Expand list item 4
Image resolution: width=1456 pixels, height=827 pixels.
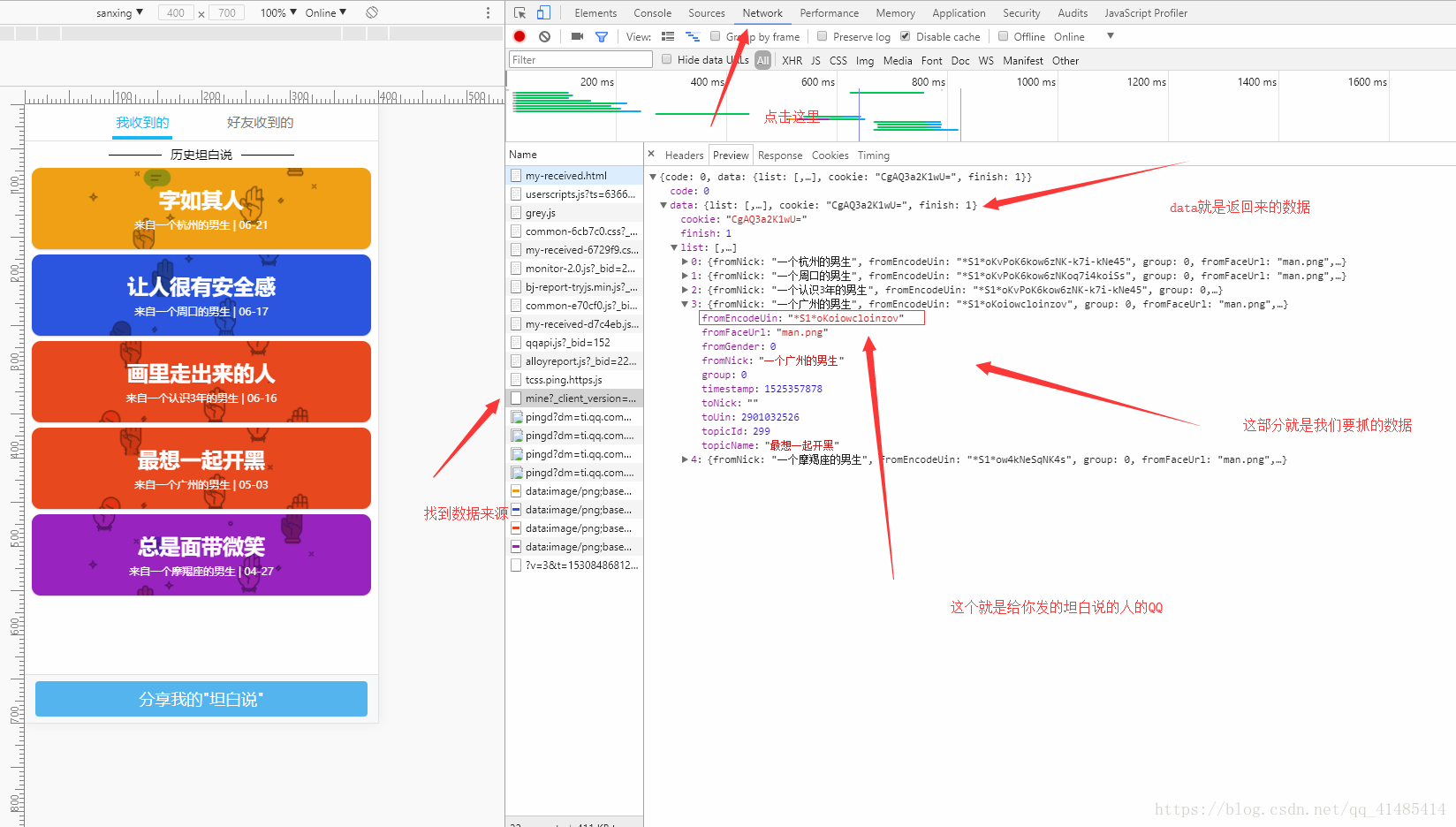[x=685, y=459]
